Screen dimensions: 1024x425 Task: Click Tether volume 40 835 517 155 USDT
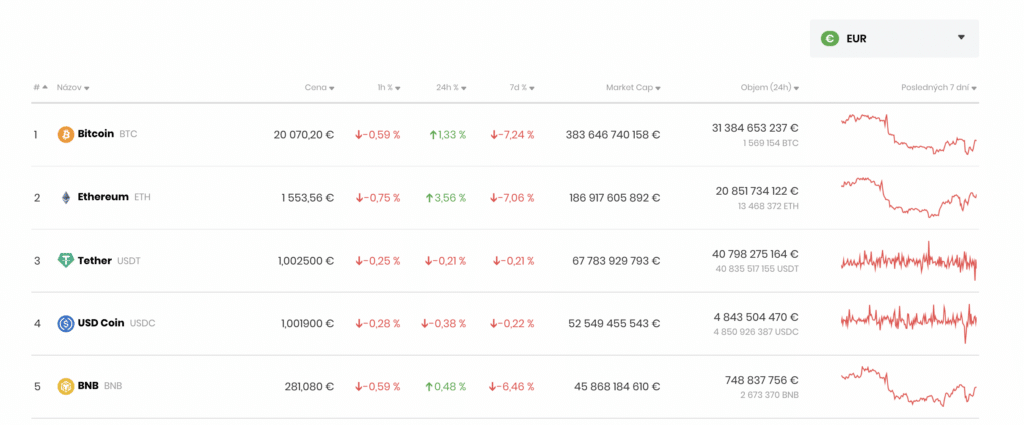point(757,268)
